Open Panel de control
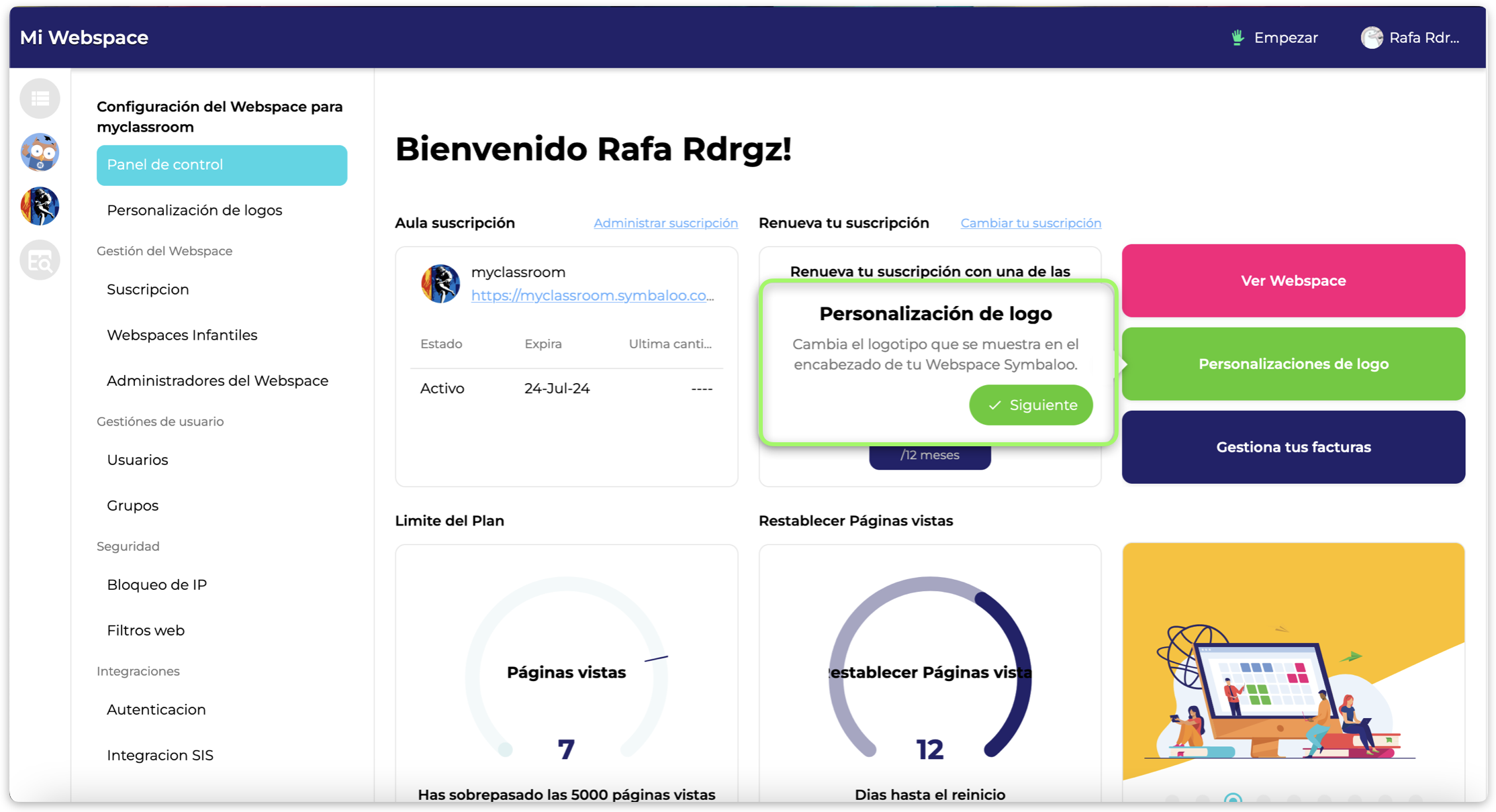Image resolution: width=1496 pixels, height=812 pixels. coord(222,165)
